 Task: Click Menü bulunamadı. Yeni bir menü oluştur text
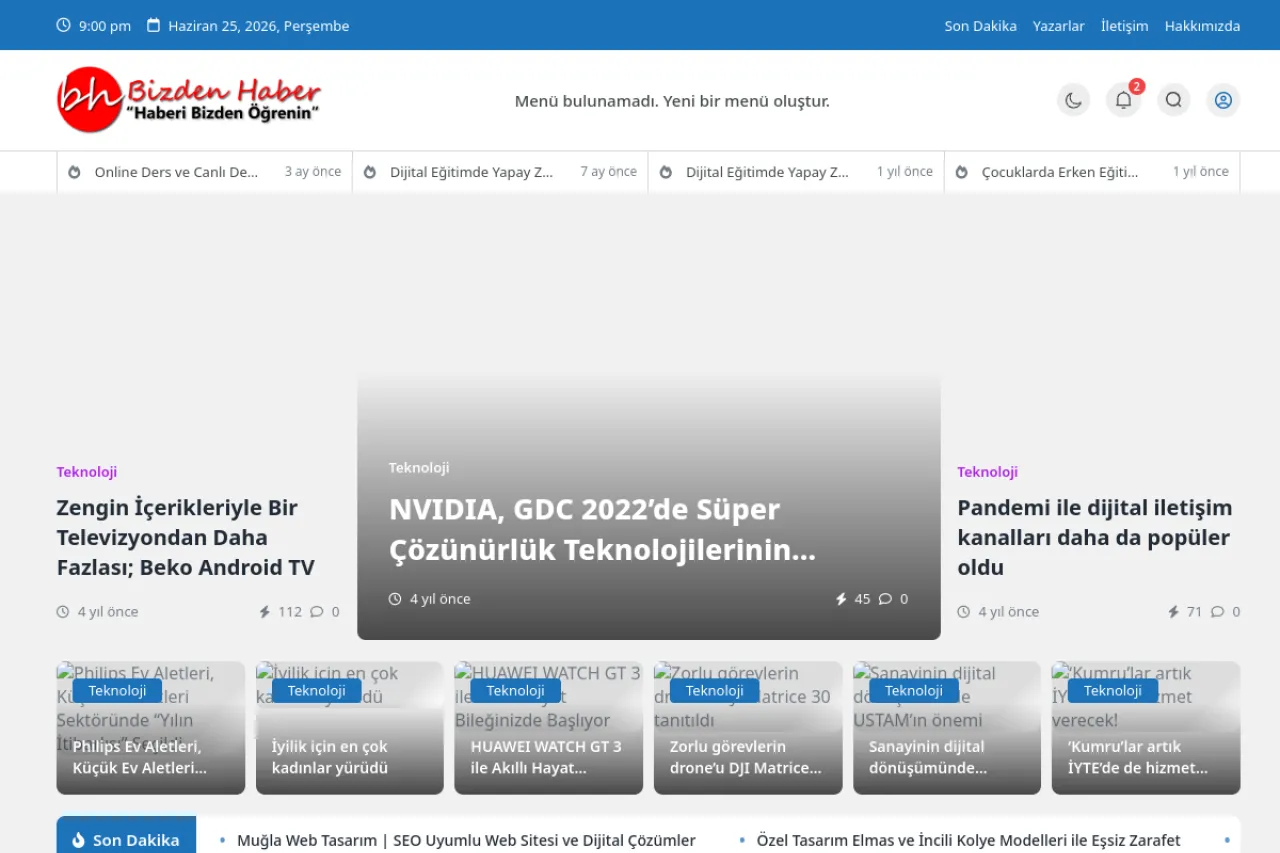pyautogui.click(x=672, y=101)
